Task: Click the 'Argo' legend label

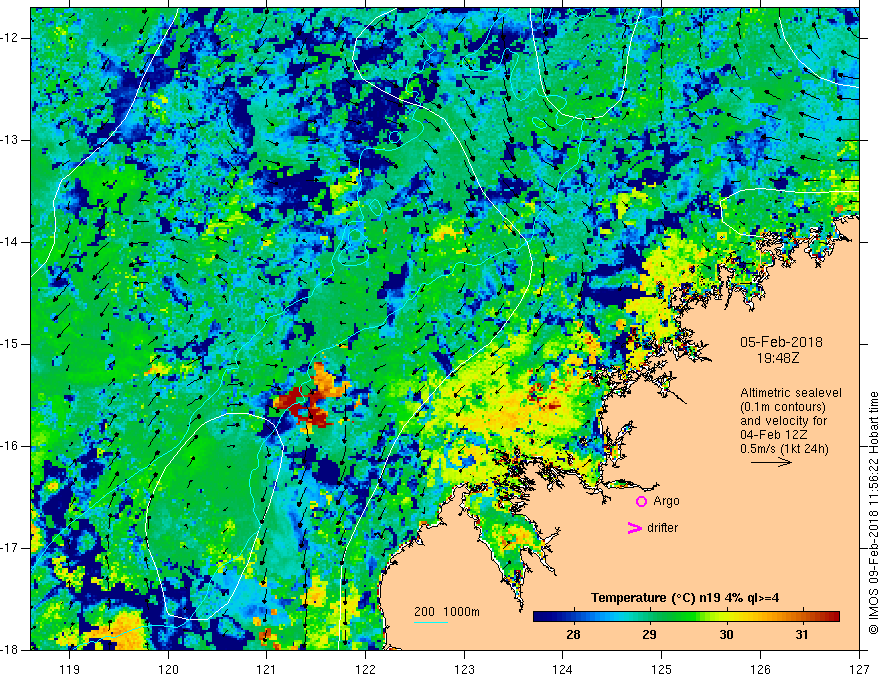Action: [x=666, y=501]
